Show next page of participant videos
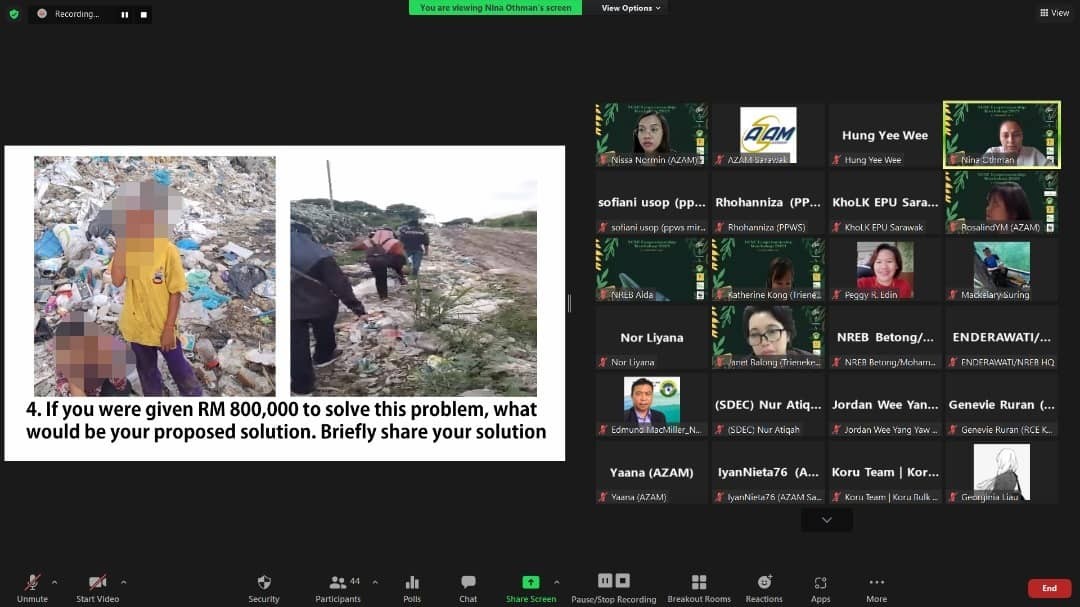1080x607 pixels. click(x=826, y=520)
